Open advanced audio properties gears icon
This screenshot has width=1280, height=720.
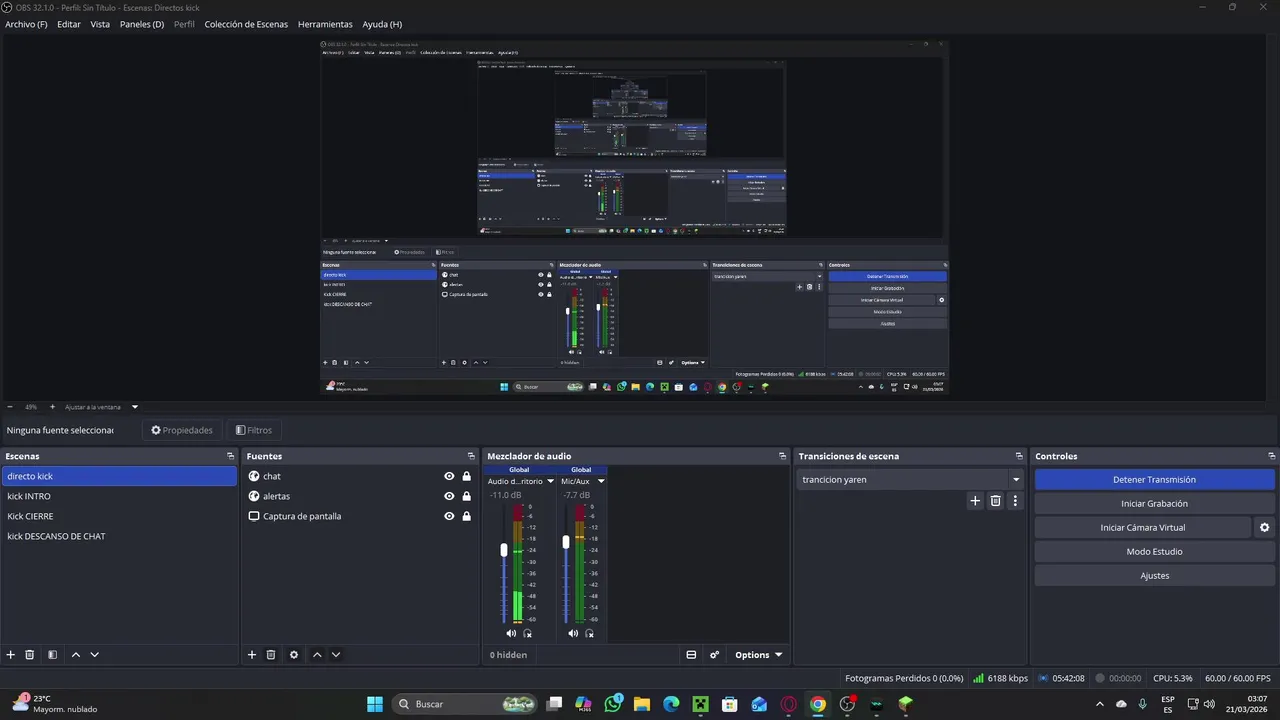click(714, 655)
